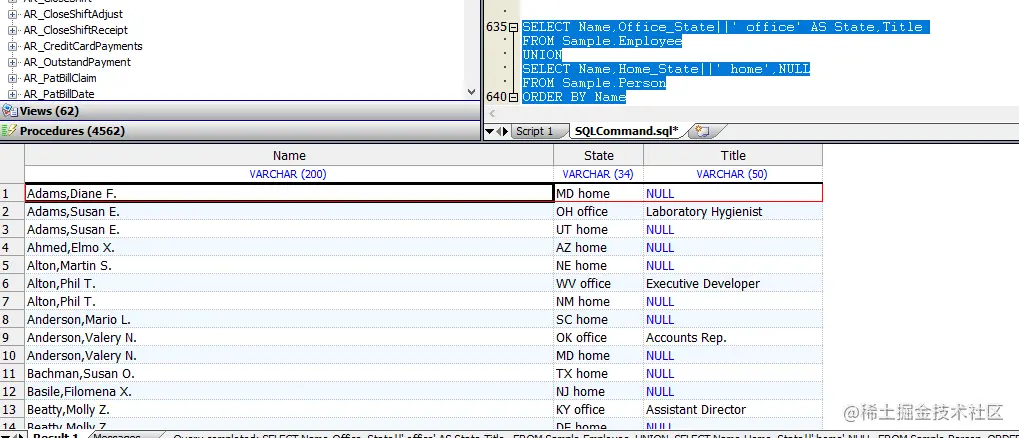Expand AR_CloseShiftAdjust tree node
The width and height of the screenshot is (1019, 438).
[12, 14]
